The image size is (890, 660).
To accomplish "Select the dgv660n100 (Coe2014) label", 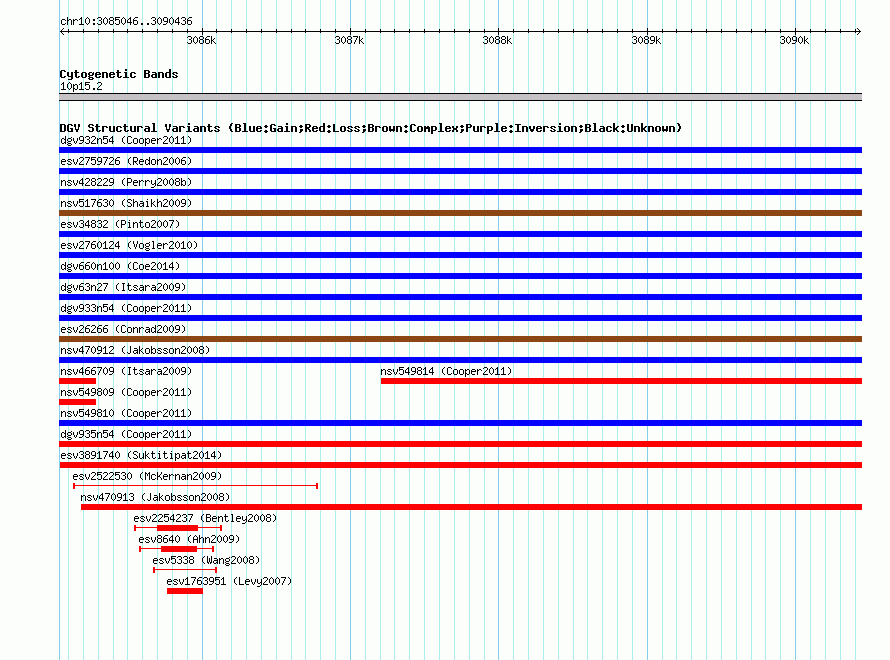I will tap(120, 266).
